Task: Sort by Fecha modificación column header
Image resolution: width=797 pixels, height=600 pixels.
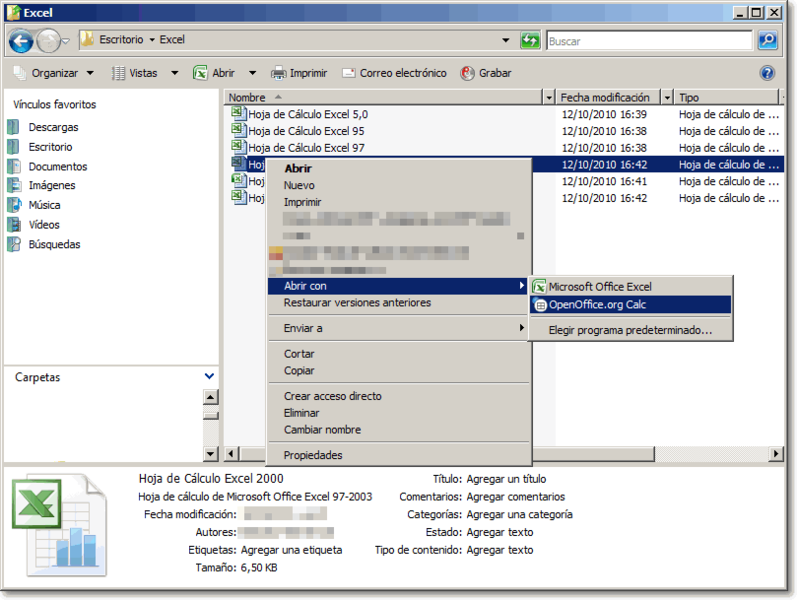Action: (608, 97)
